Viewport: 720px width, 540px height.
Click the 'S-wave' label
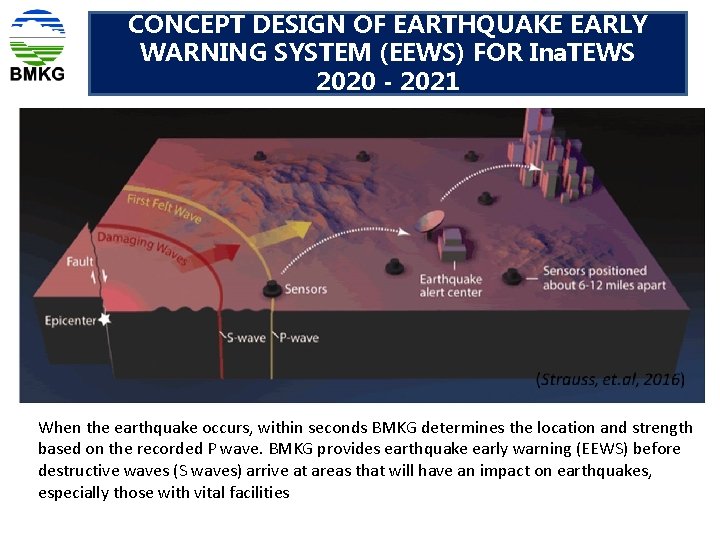(246, 338)
